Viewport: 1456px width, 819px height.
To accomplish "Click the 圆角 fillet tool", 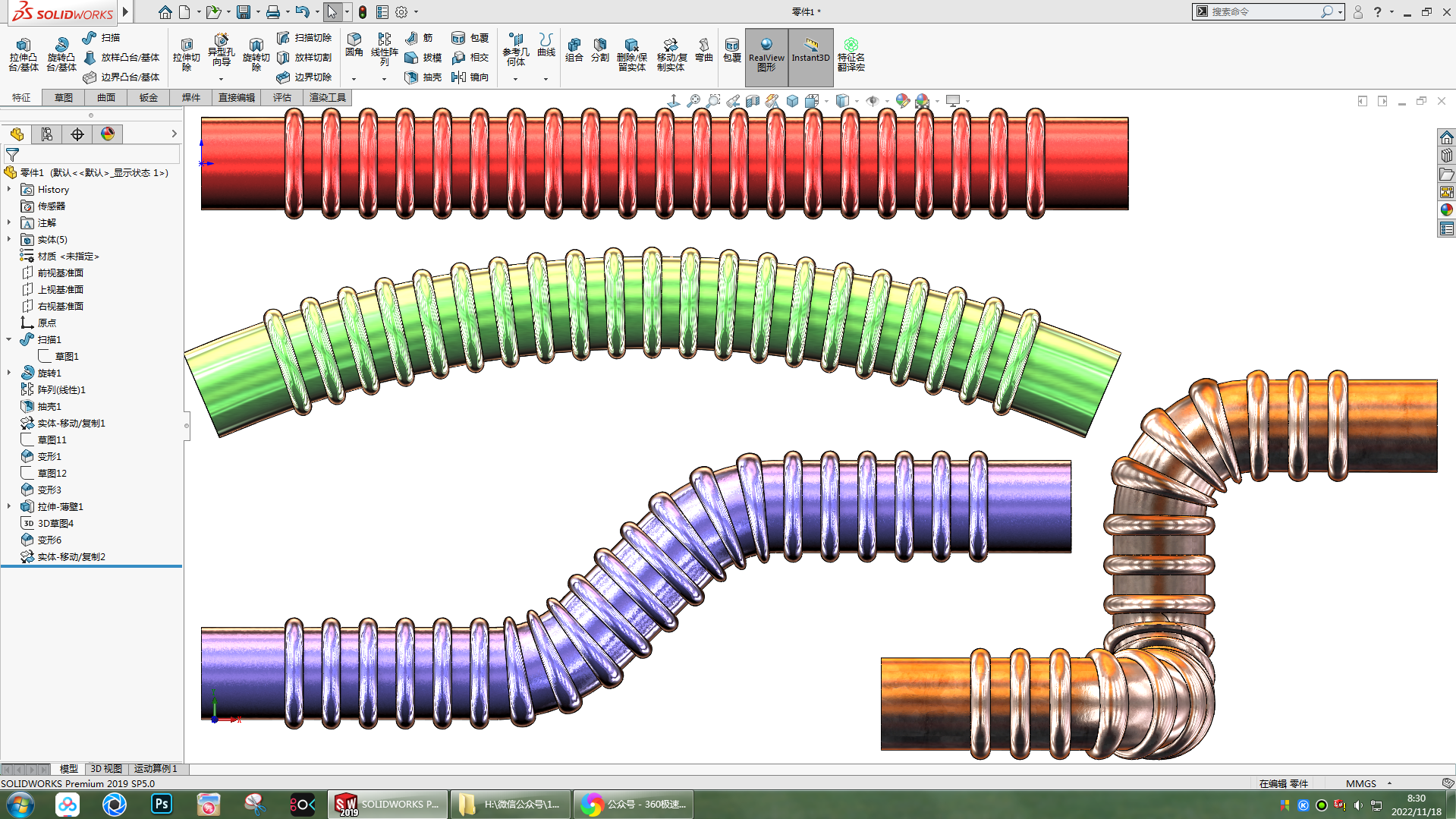I will [354, 46].
